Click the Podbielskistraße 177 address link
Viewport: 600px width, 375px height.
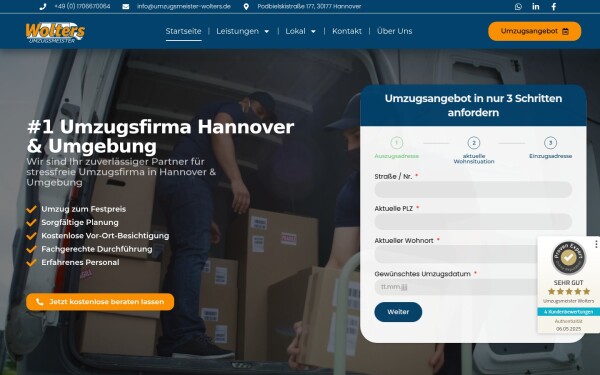click(309, 7)
